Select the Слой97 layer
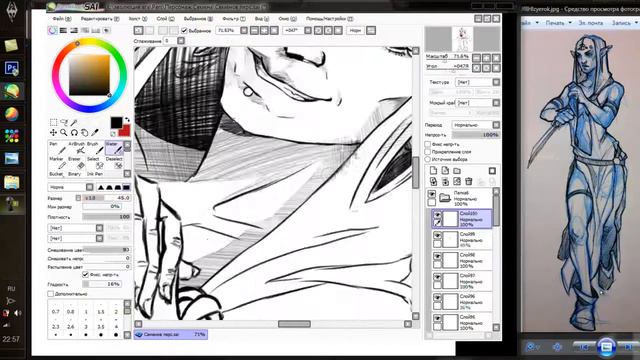 point(462,281)
